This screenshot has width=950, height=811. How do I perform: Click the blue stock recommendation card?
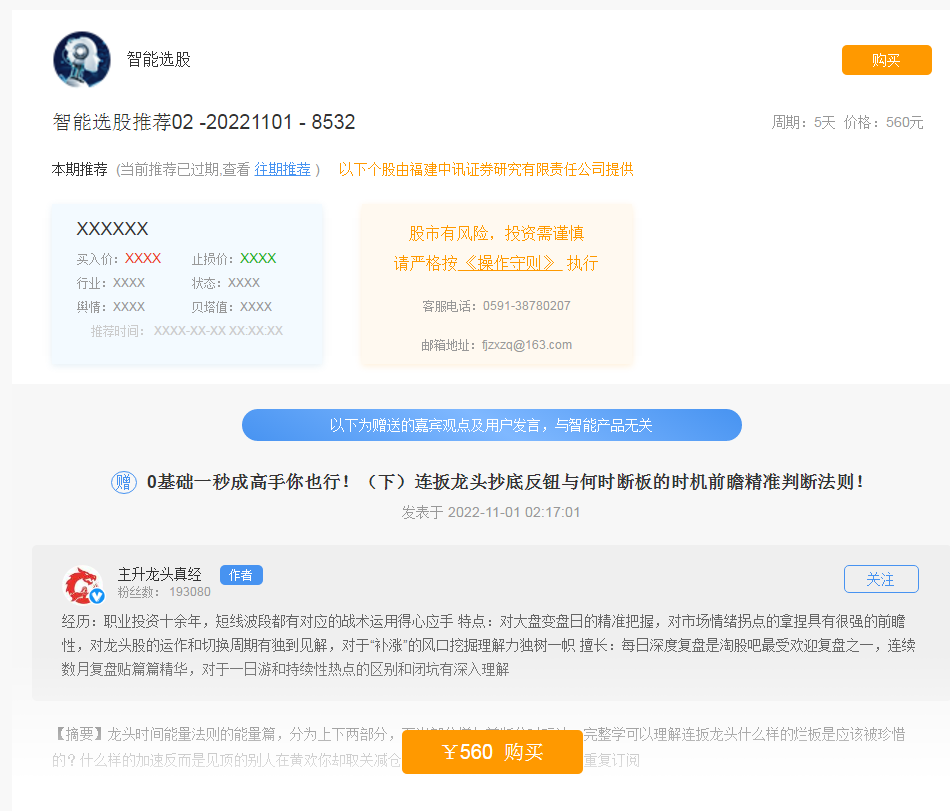186,283
